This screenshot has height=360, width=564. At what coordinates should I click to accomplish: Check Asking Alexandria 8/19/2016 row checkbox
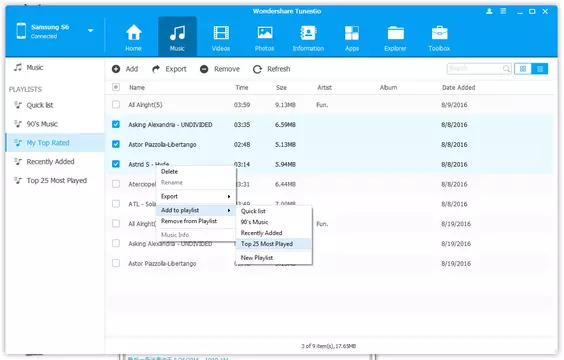click(116, 243)
